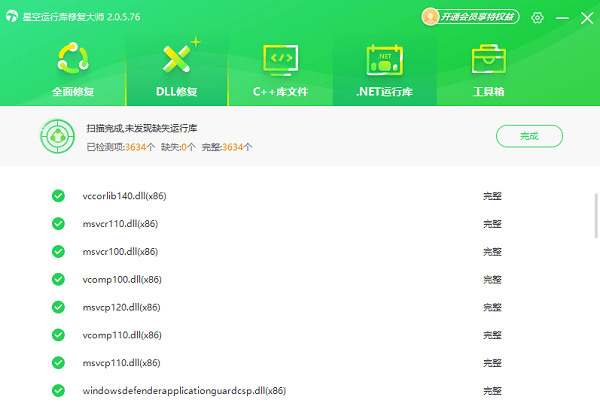Select the vccorlib140.dll(x86) file name

point(124,196)
